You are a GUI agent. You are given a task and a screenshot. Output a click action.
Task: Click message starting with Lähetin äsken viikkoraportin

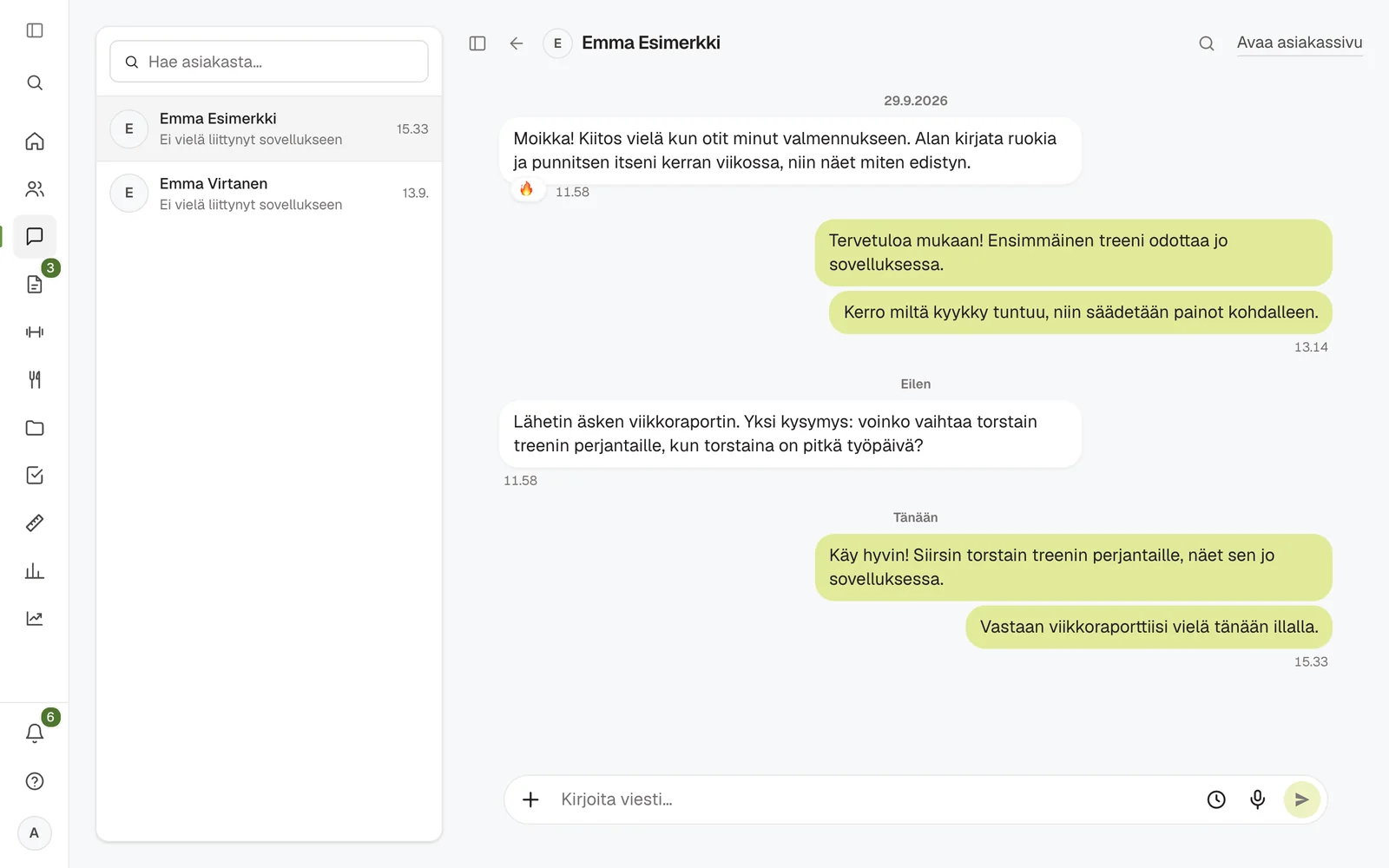[790, 434]
